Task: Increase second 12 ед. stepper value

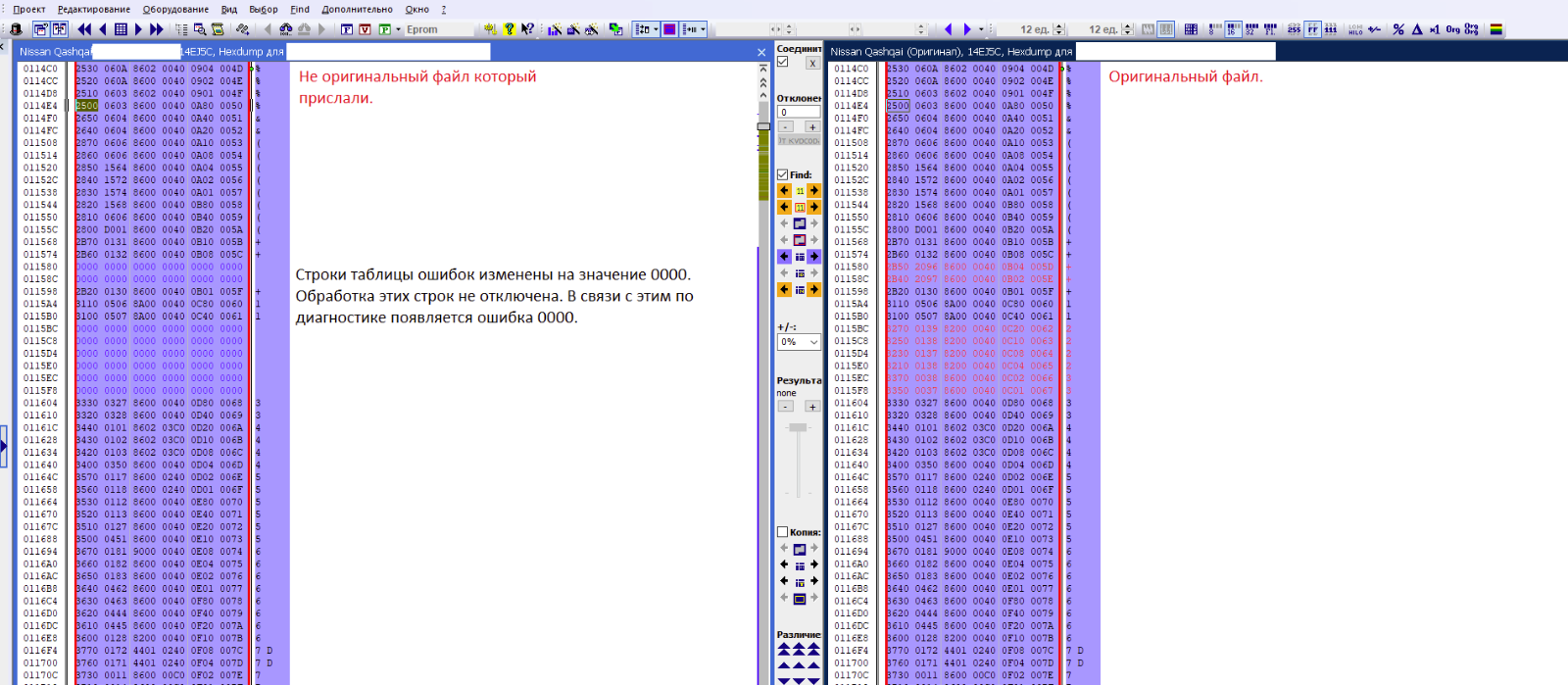Action: tap(1127, 26)
